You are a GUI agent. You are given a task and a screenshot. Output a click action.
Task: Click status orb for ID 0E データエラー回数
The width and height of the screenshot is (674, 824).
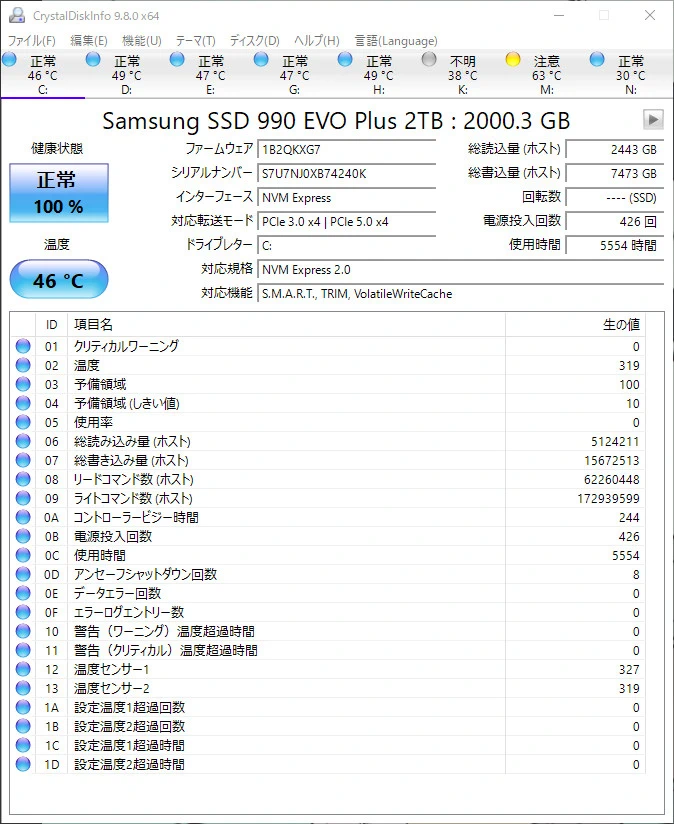[23, 593]
